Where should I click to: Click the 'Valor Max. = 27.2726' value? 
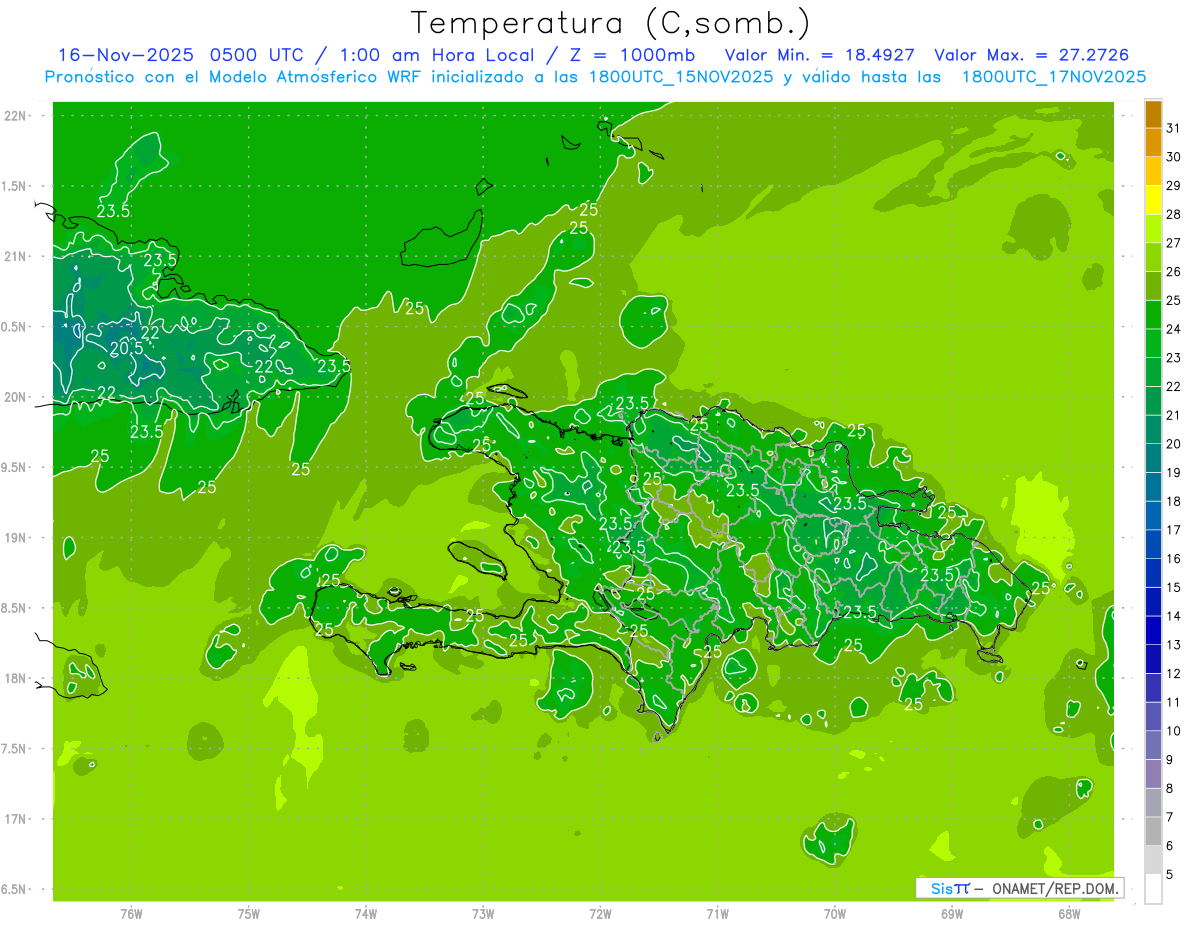[x=1031, y=55]
